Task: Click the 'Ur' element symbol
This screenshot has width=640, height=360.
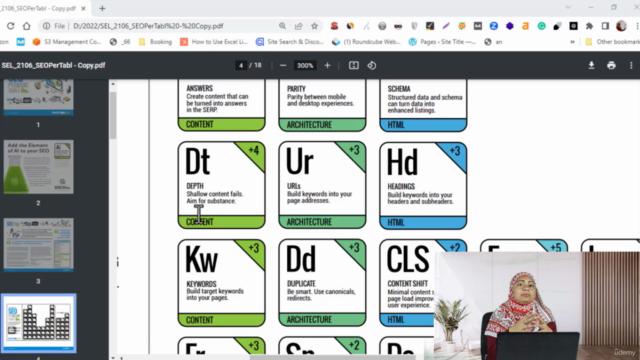Action: (x=300, y=162)
